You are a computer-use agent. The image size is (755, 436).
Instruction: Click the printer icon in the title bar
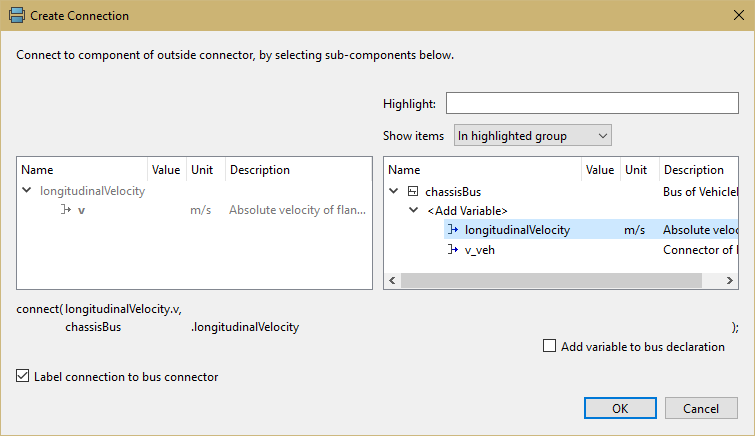(17, 16)
